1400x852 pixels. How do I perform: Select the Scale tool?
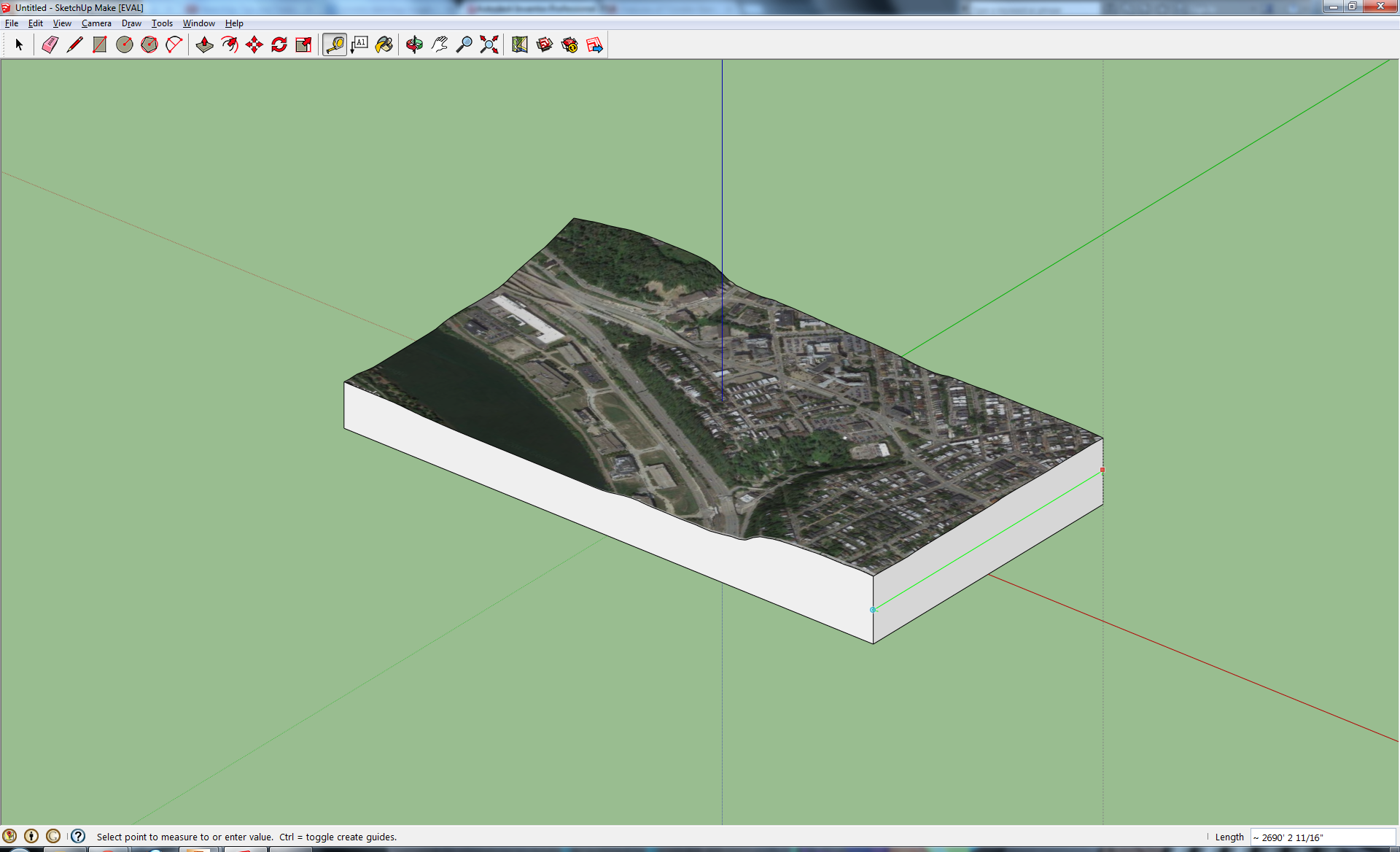pyautogui.click(x=304, y=44)
